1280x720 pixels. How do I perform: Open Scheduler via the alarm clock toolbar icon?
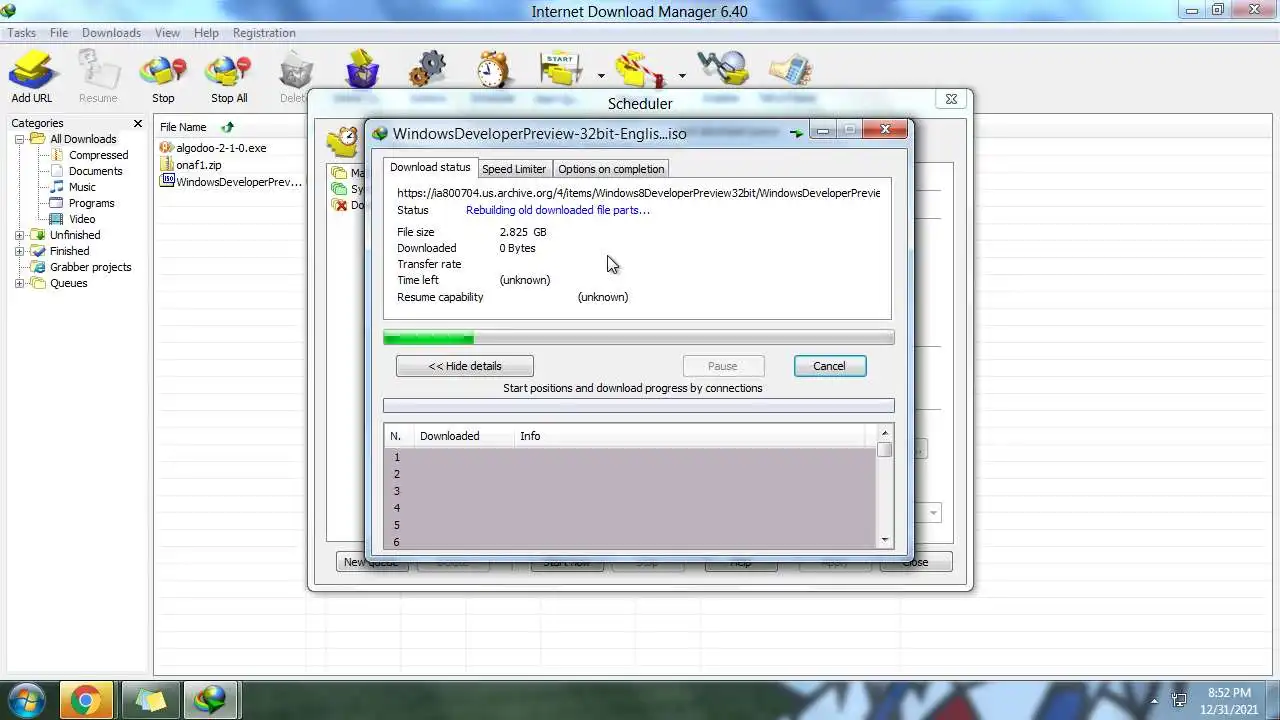click(492, 69)
